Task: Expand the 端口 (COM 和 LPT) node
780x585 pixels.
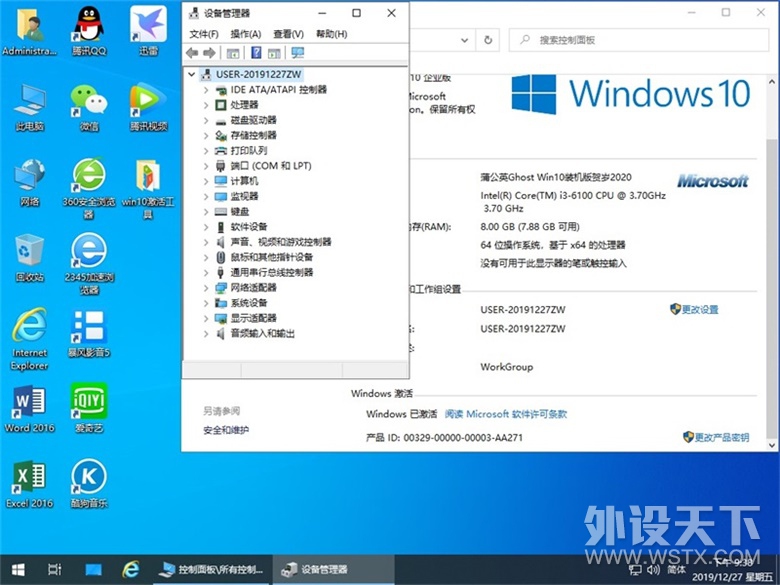Action: [x=206, y=166]
